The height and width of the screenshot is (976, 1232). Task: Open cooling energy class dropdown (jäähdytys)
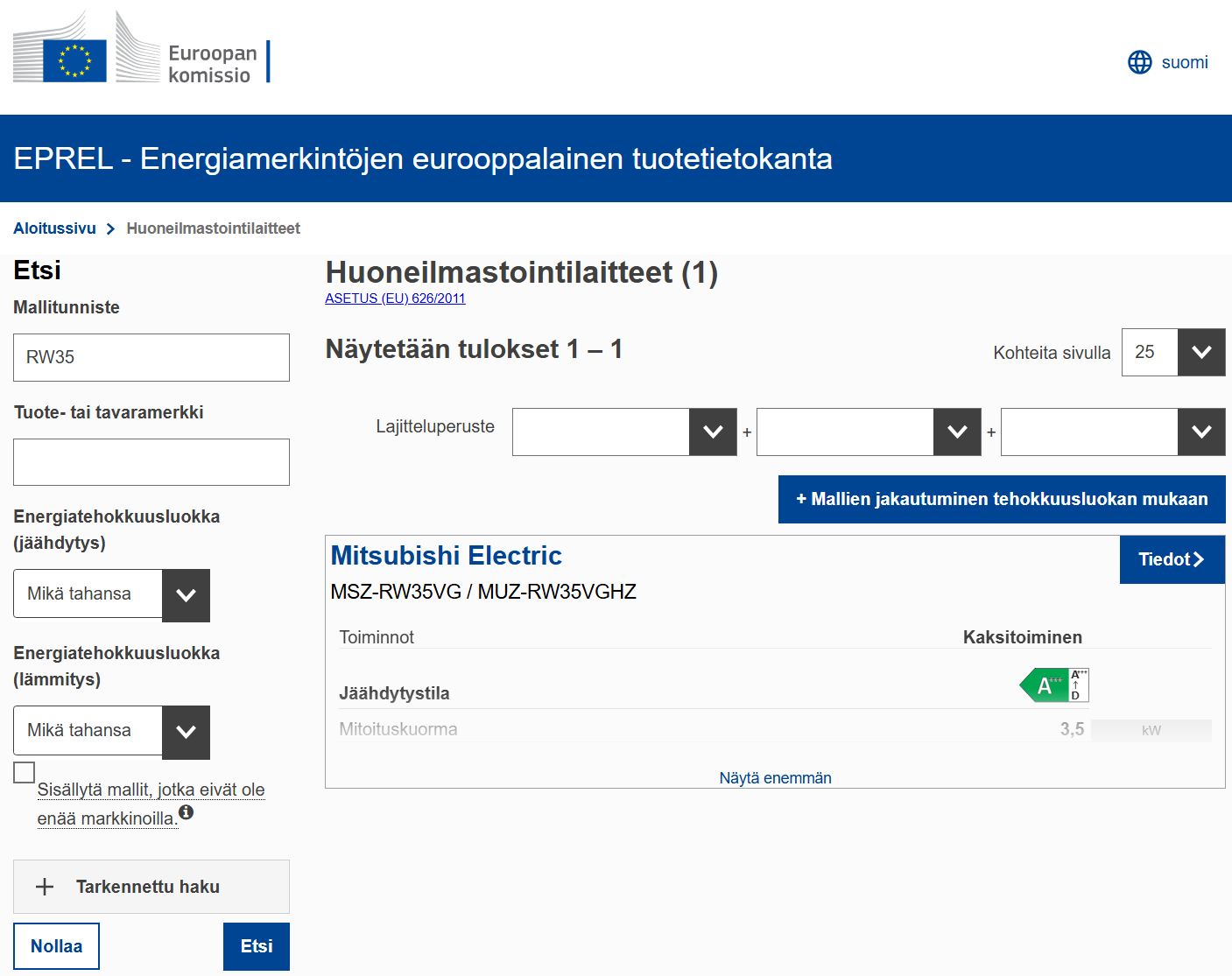pyautogui.click(x=111, y=594)
